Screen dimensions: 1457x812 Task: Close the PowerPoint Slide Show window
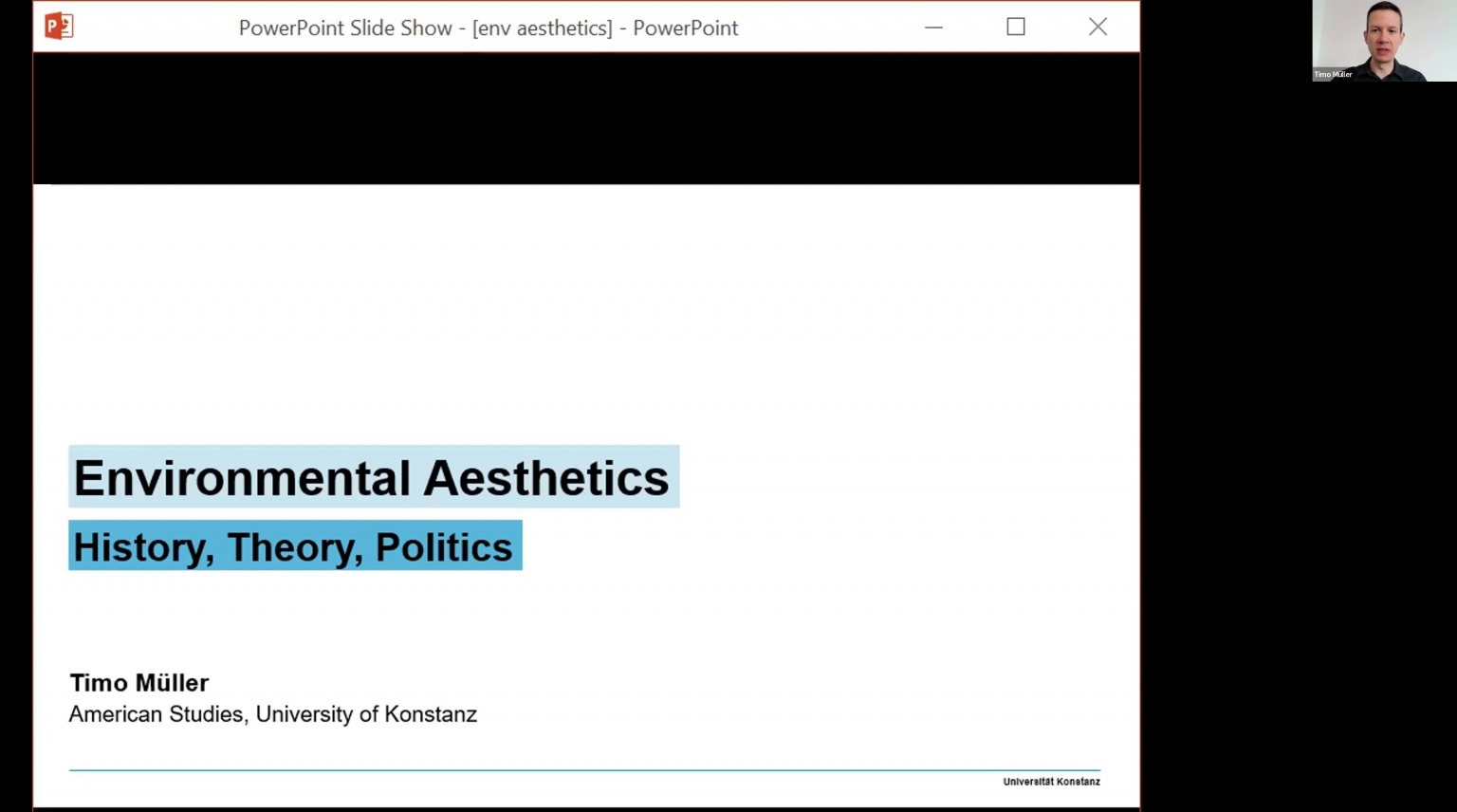[1097, 28]
